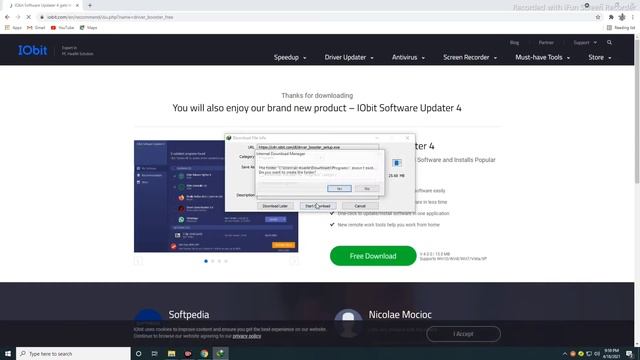Click the page vertical scrollbar
Screen dimensions: 640x360
pyautogui.click(x=637, y=110)
